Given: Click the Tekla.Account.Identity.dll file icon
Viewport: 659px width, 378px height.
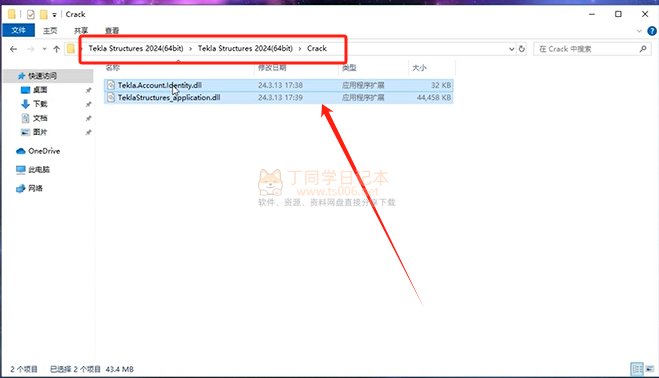Looking at the screenshot, I should pos(111,85).
